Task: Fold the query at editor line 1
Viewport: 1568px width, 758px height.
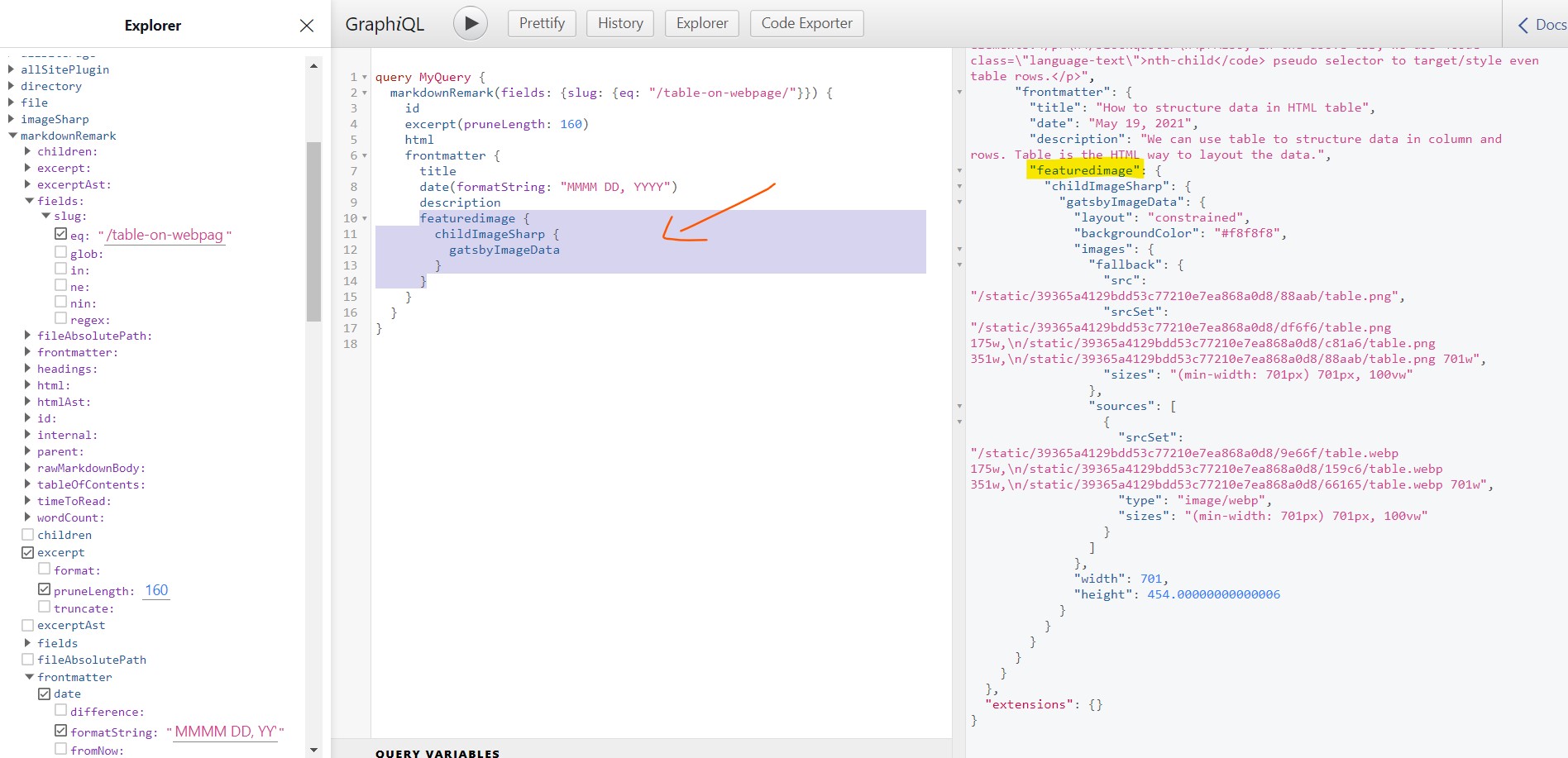Action: pyautogui.click(x=365, y=77)
